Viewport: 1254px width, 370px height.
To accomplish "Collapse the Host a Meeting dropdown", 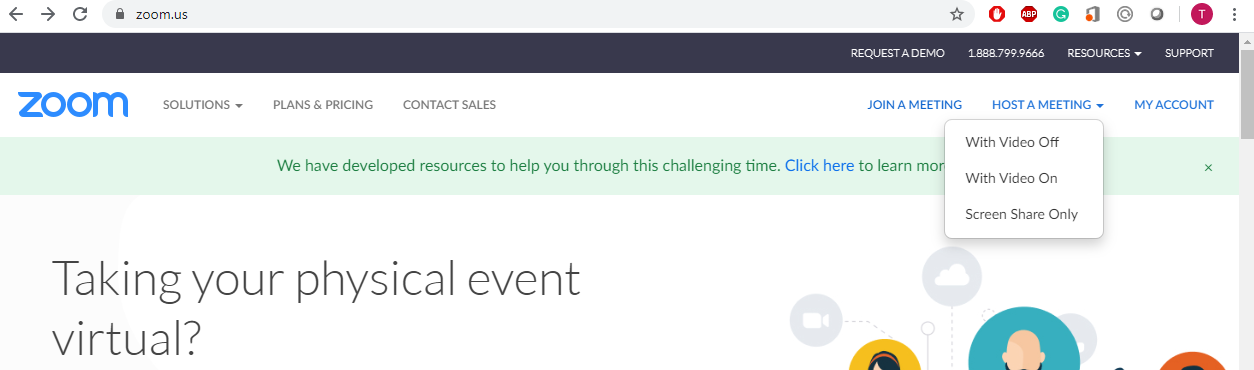I will point(1048,105).
